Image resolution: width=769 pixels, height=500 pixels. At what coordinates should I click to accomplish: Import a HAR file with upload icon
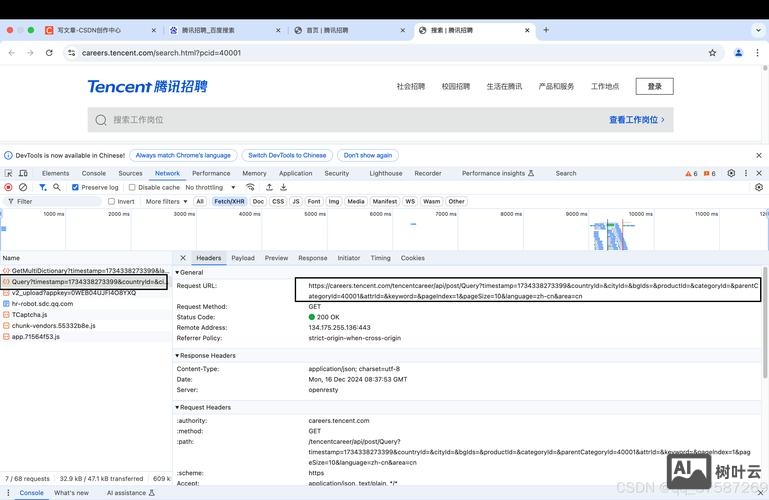pyautogui.click(x=269, y=187)
